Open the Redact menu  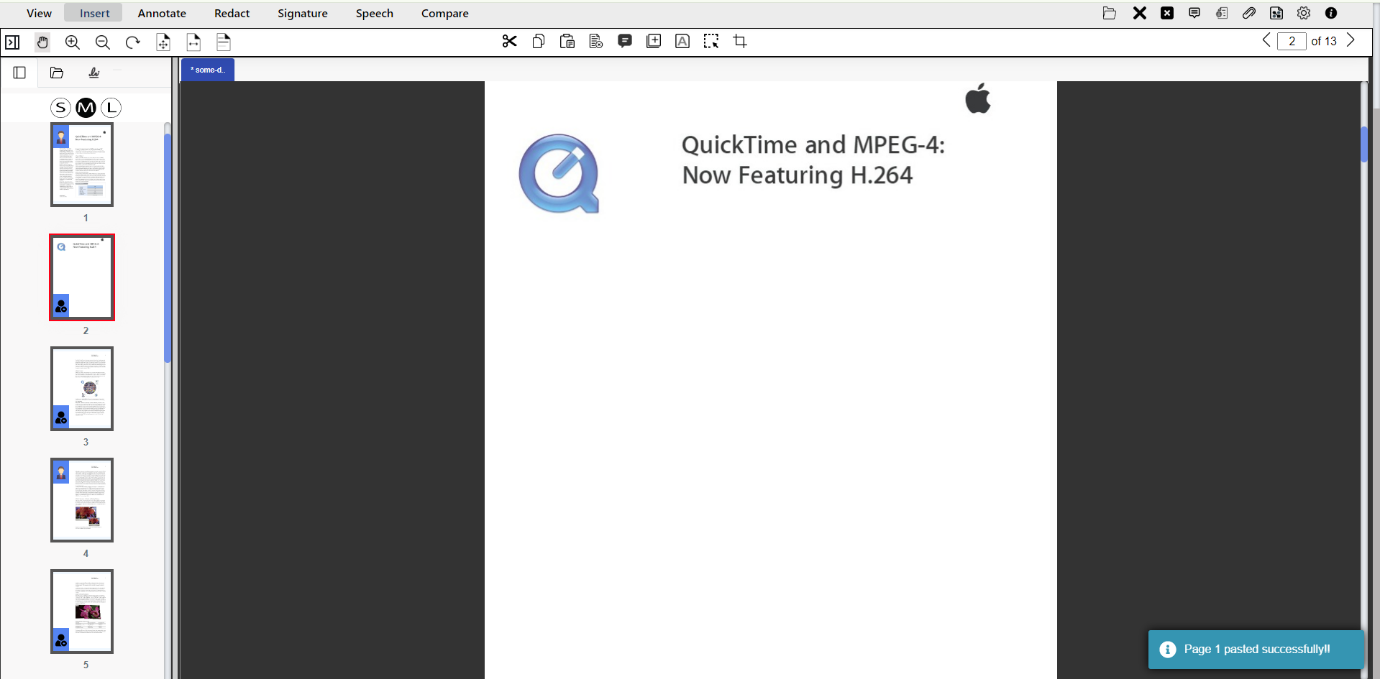tap(231, 13)
